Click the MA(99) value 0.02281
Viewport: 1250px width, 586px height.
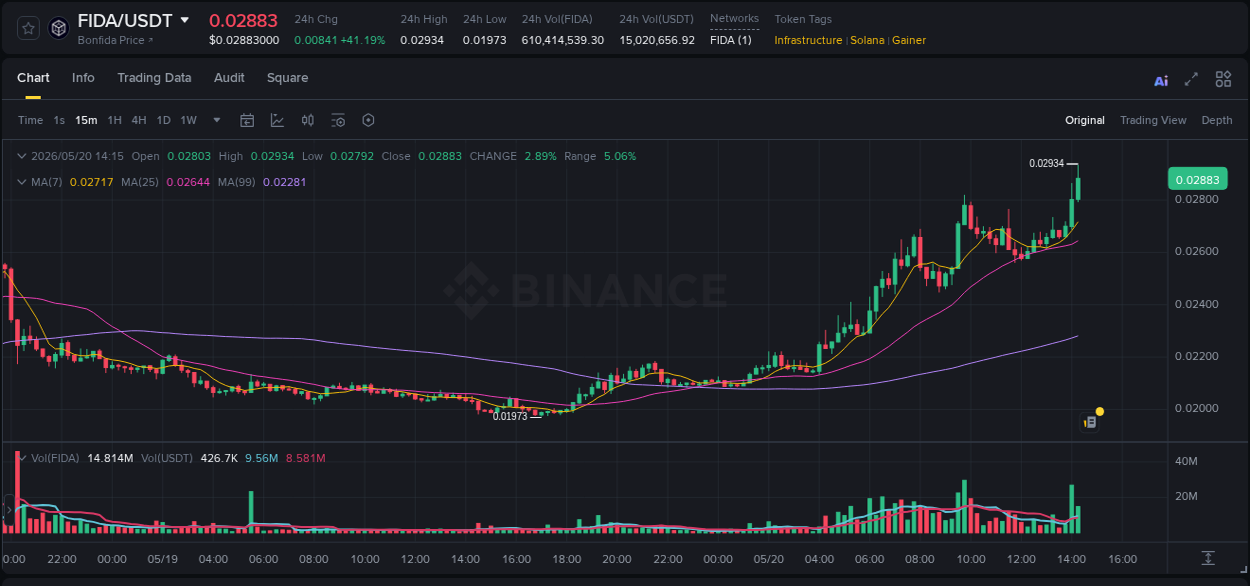click(284, 182)
